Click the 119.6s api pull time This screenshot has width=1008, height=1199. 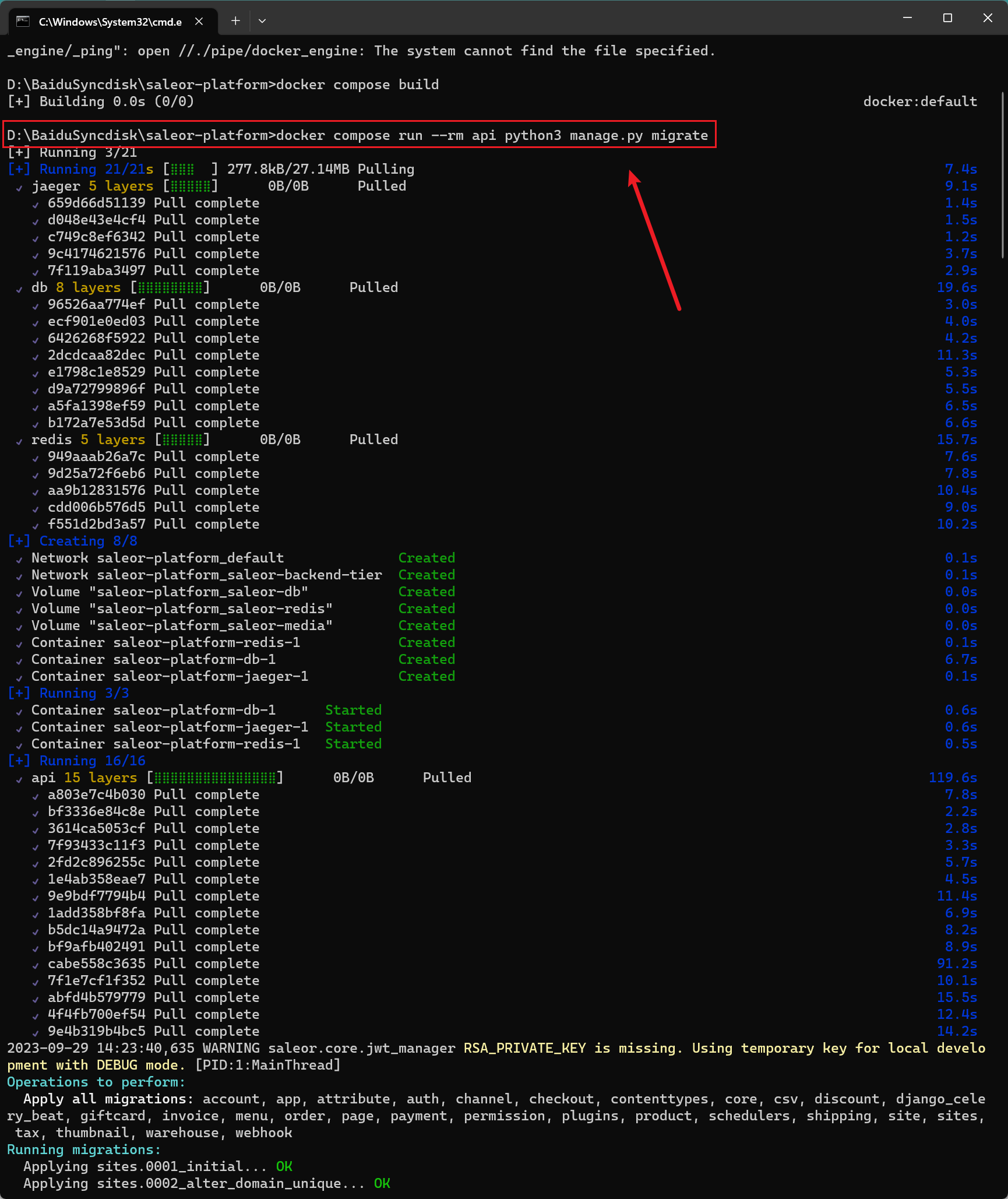point(953,778)
